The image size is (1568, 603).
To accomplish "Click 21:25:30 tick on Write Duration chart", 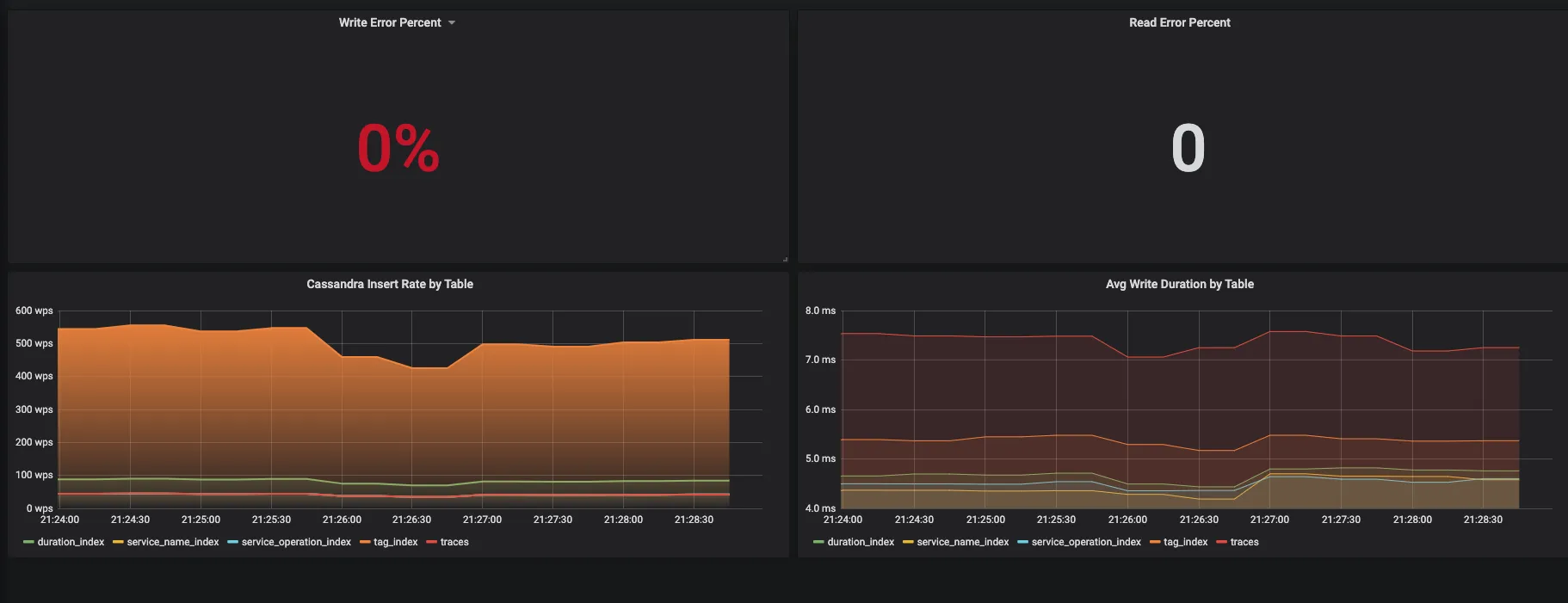I will click(1056, 520).
